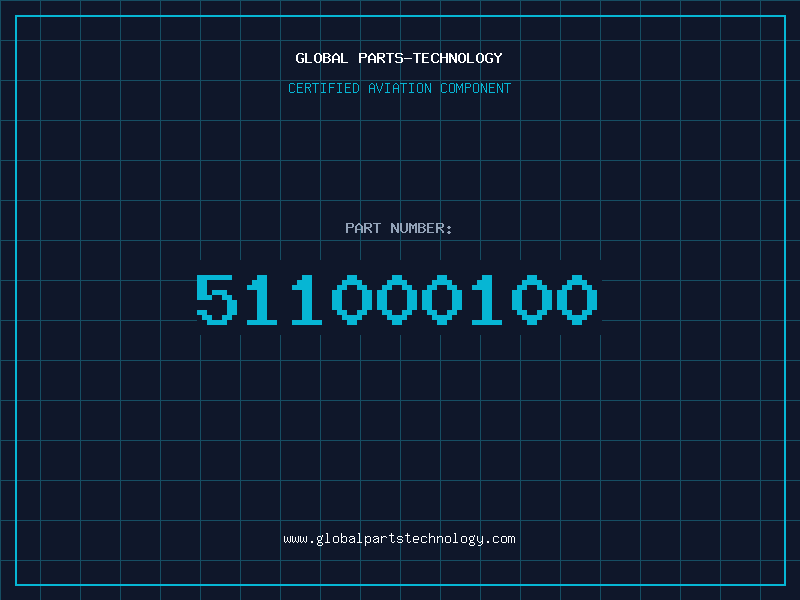Select the CERTIFIED AVIATION COMPONENT subtitle

click(x=399, y=88)
